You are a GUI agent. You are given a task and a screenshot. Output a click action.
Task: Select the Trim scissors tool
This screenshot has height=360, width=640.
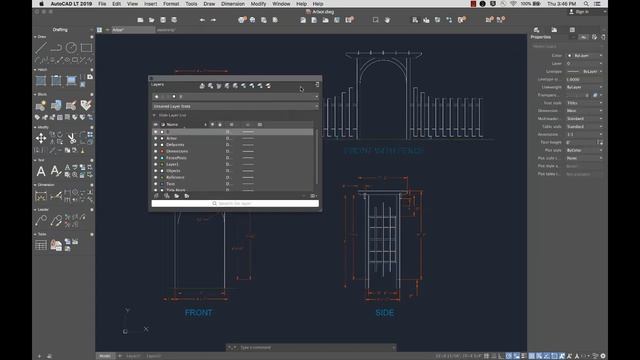tap(71, 138)
